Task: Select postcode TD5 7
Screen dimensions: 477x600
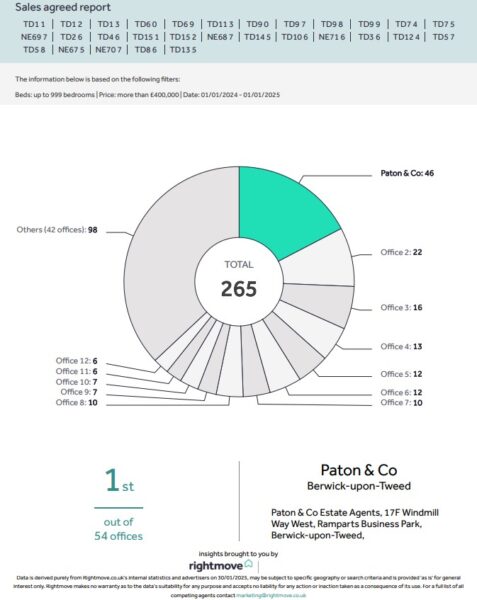Action: 443,37
